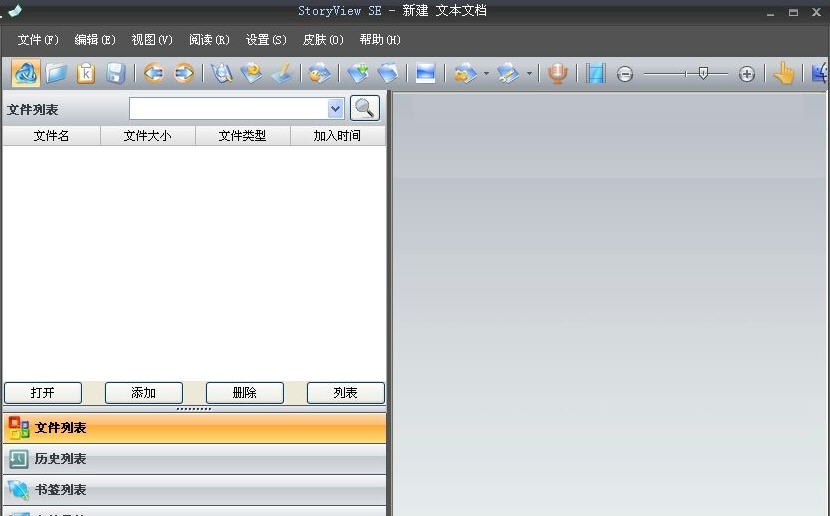
Task: Click the orange right arrow icon
Action: [184, 74]
